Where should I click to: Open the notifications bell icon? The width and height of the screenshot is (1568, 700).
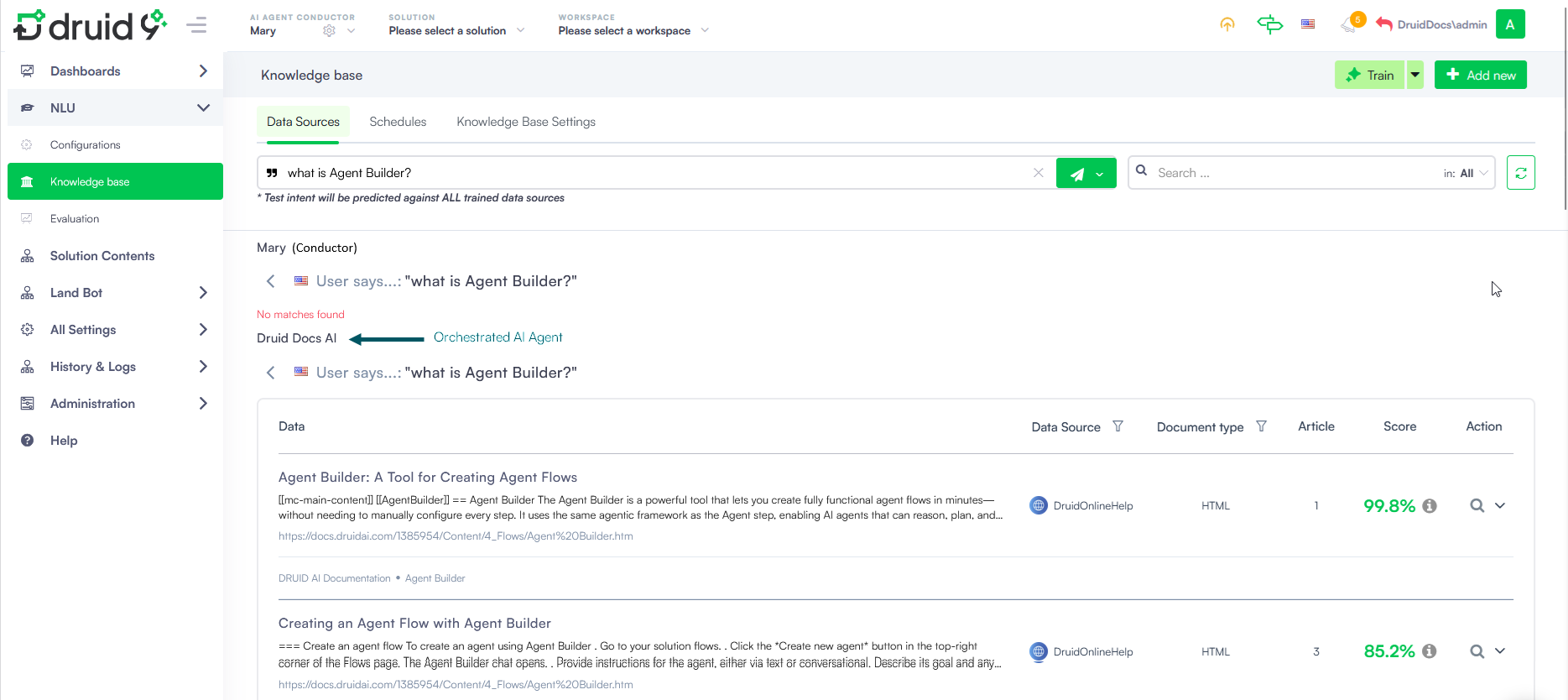[1349, 24]
